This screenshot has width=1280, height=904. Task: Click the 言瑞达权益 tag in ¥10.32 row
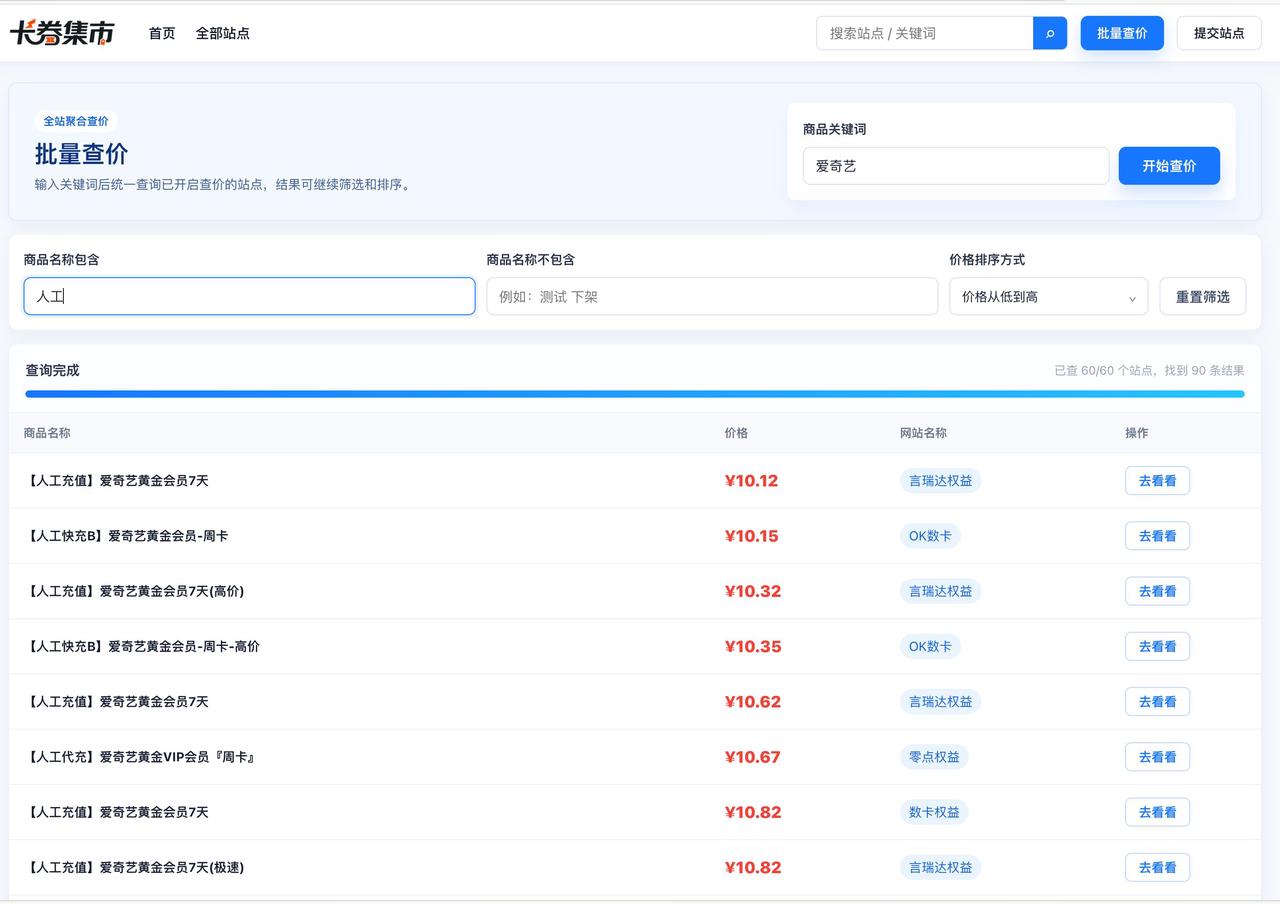click(940, 591)
